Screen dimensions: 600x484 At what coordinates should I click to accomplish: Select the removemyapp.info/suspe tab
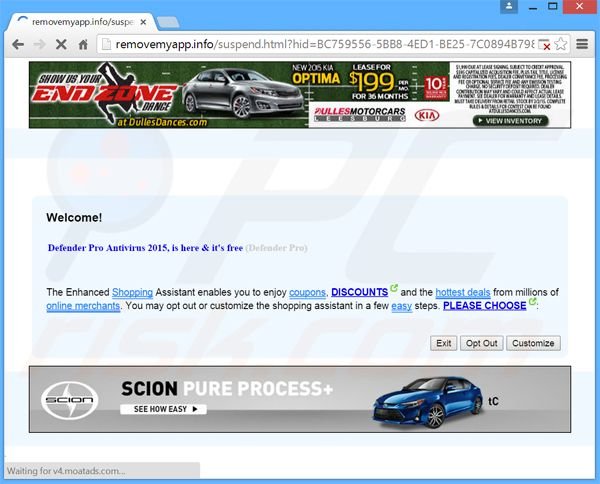click(x=80, y=22)
